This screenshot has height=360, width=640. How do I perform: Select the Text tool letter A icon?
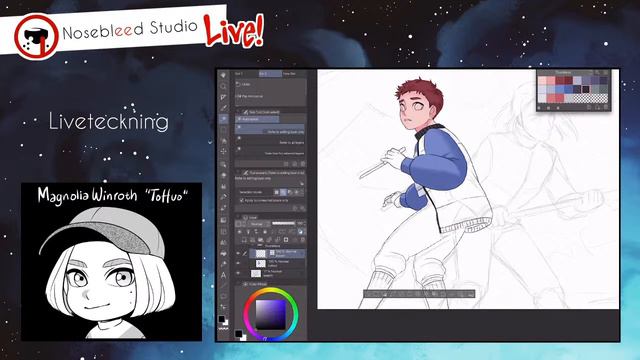pos(223,275)
